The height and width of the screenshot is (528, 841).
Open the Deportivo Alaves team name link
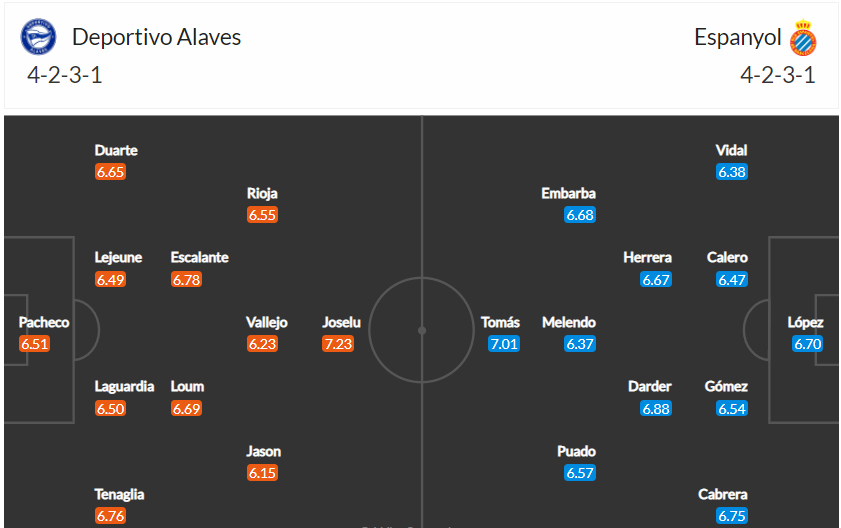tap(157, 37)
